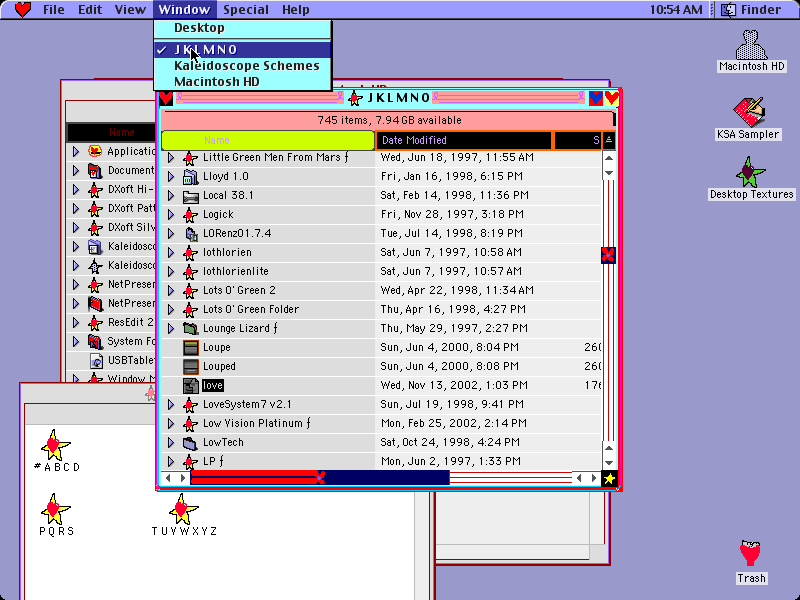Select the P Q R S folder icon

(x=55, y=509)
